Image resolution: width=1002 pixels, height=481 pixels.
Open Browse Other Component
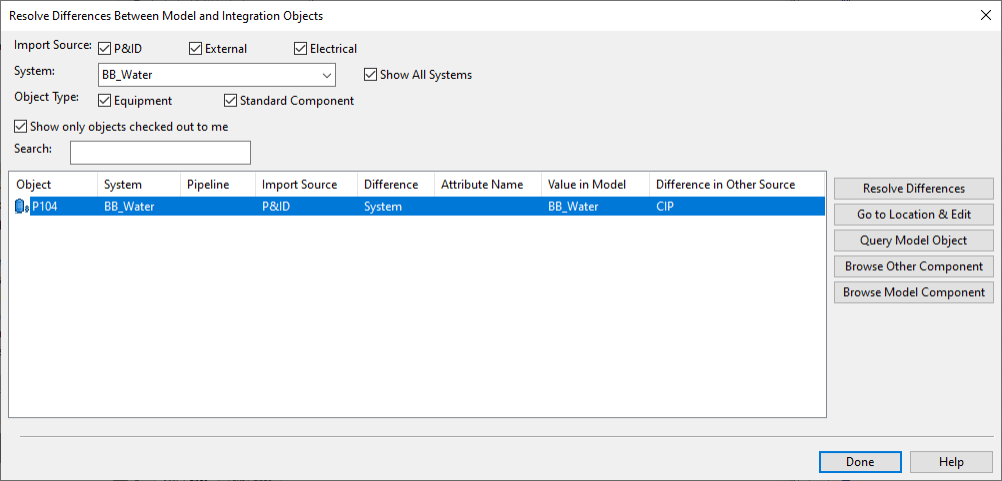tap(913, 267)
